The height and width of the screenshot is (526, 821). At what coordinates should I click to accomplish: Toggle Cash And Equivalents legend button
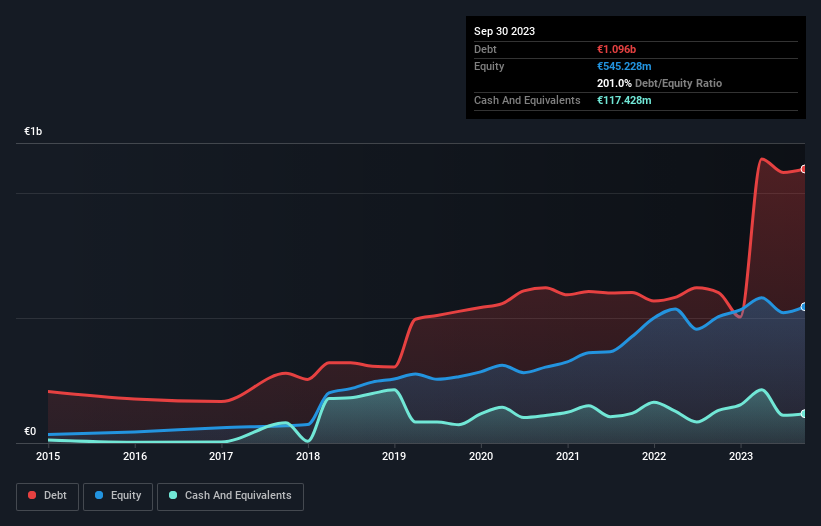[x=230, y=496]
